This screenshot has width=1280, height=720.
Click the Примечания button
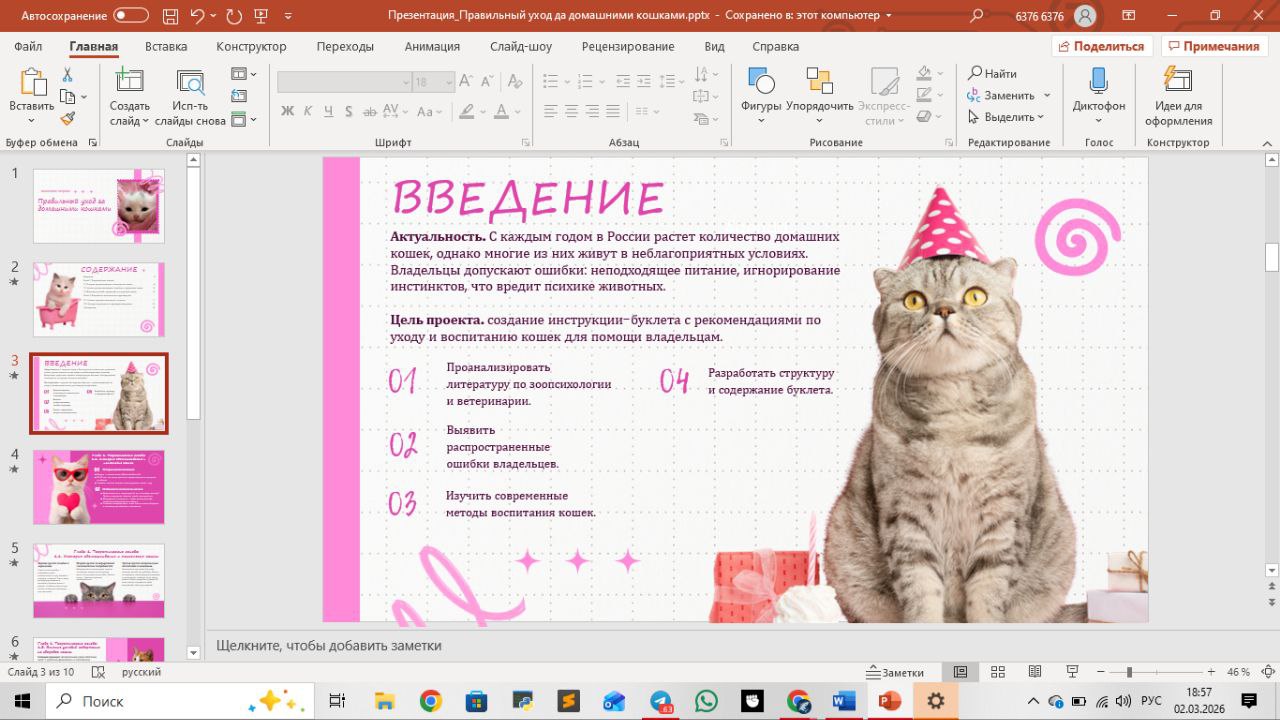click(1213, 46)
